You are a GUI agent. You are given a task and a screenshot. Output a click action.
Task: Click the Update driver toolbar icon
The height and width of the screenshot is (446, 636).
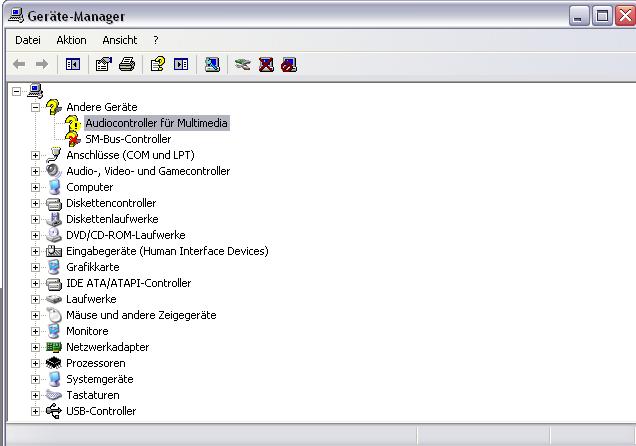[x=243, y=64]
